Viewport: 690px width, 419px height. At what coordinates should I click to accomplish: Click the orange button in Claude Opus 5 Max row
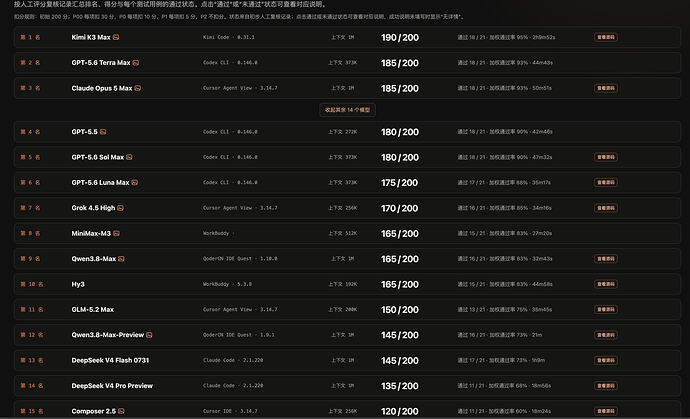[x=606, y=88]
